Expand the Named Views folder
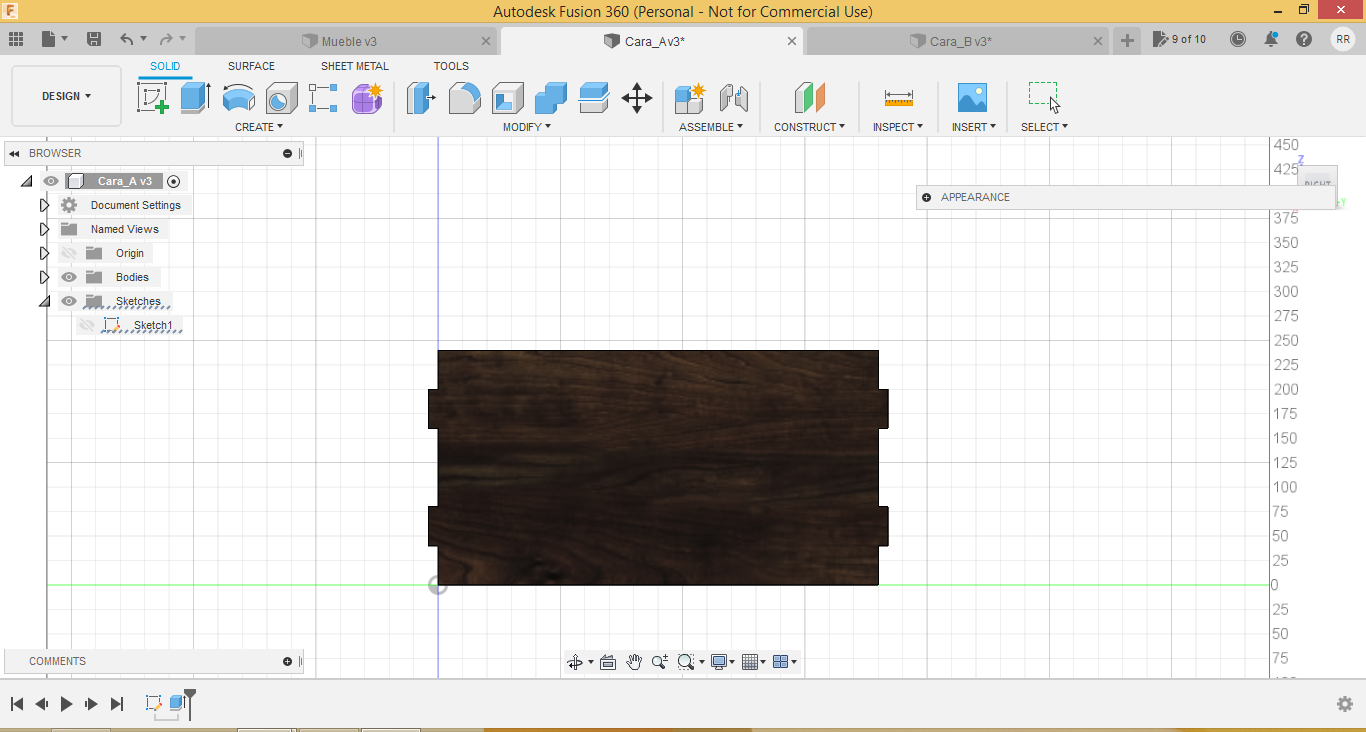Image resolution: width=1366 pixels, height=732 pixels. (x=44, y=229)
